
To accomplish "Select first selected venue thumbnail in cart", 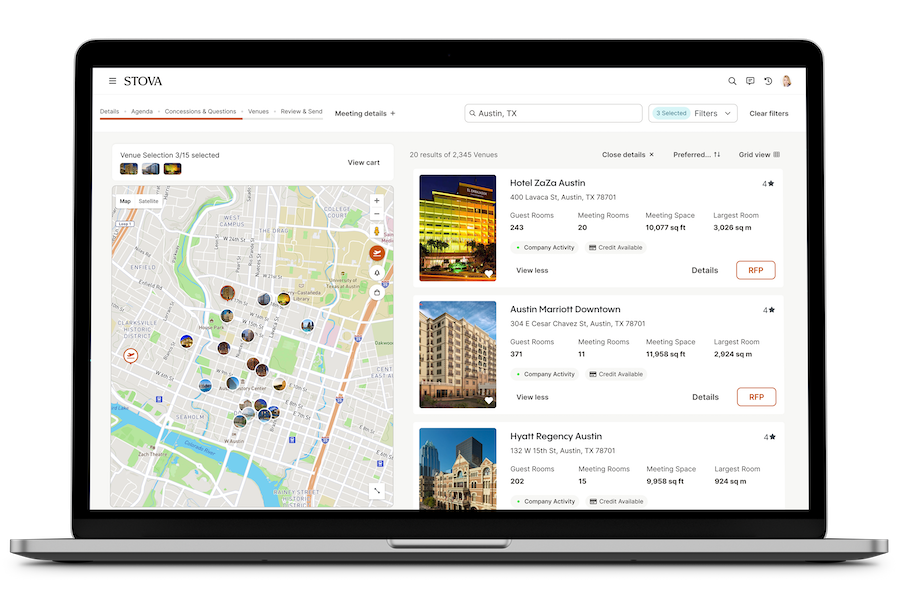I will coord(129,169).
